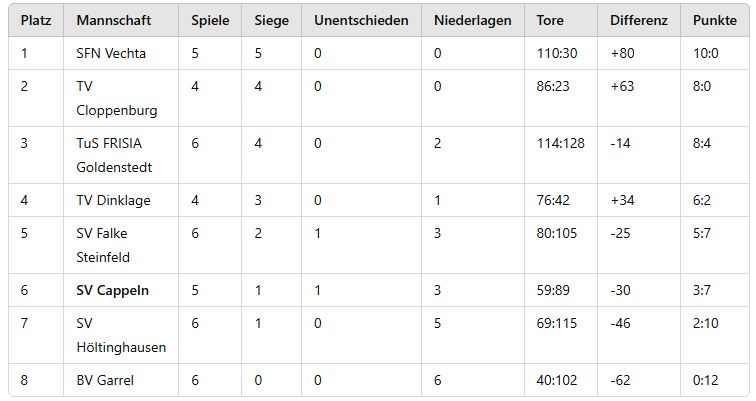Click the Unentschieden column header
The width and height of the screenshot is (756, 401).
361,20
